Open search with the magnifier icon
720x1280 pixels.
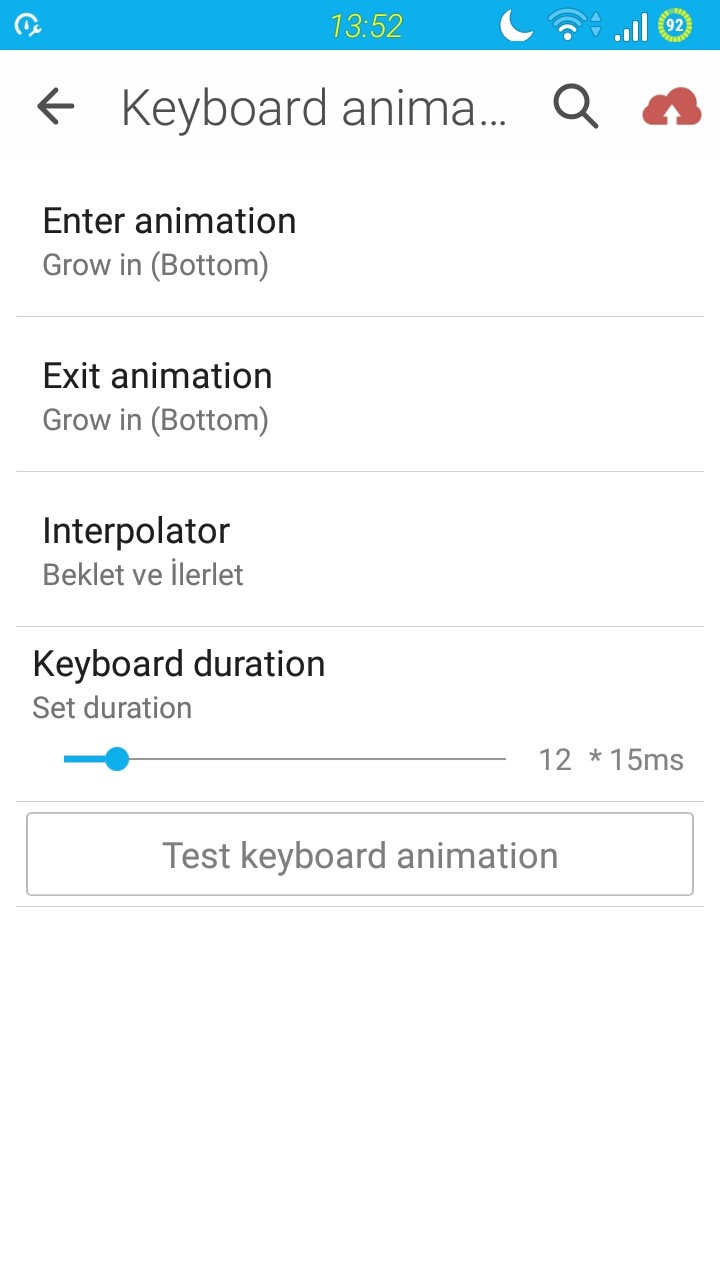pyautogui.click(x=576, y=106)
